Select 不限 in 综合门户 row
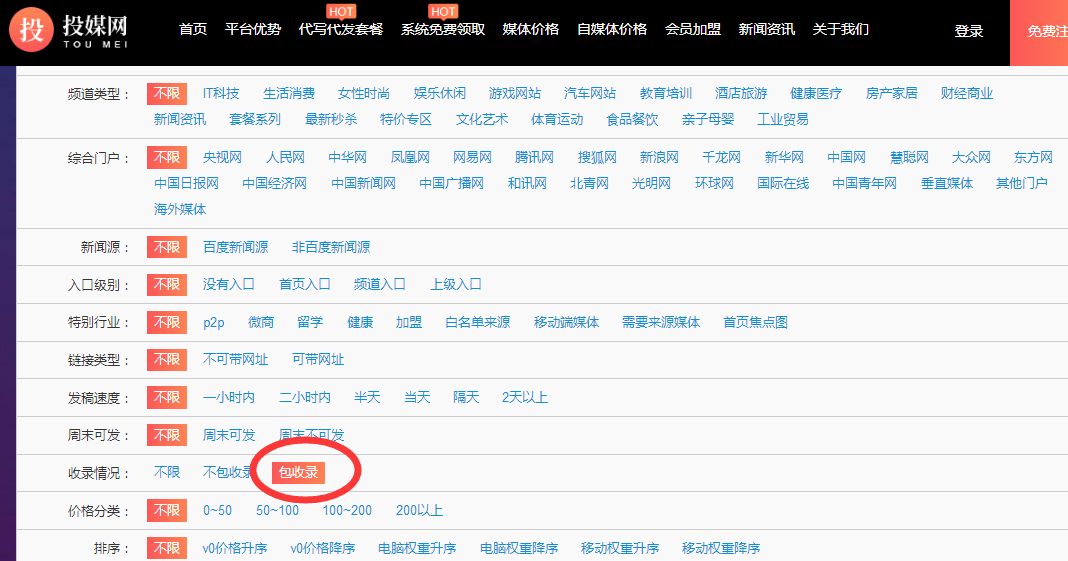1068x561 pixels. pyautogui.click(x=167, y=157)
